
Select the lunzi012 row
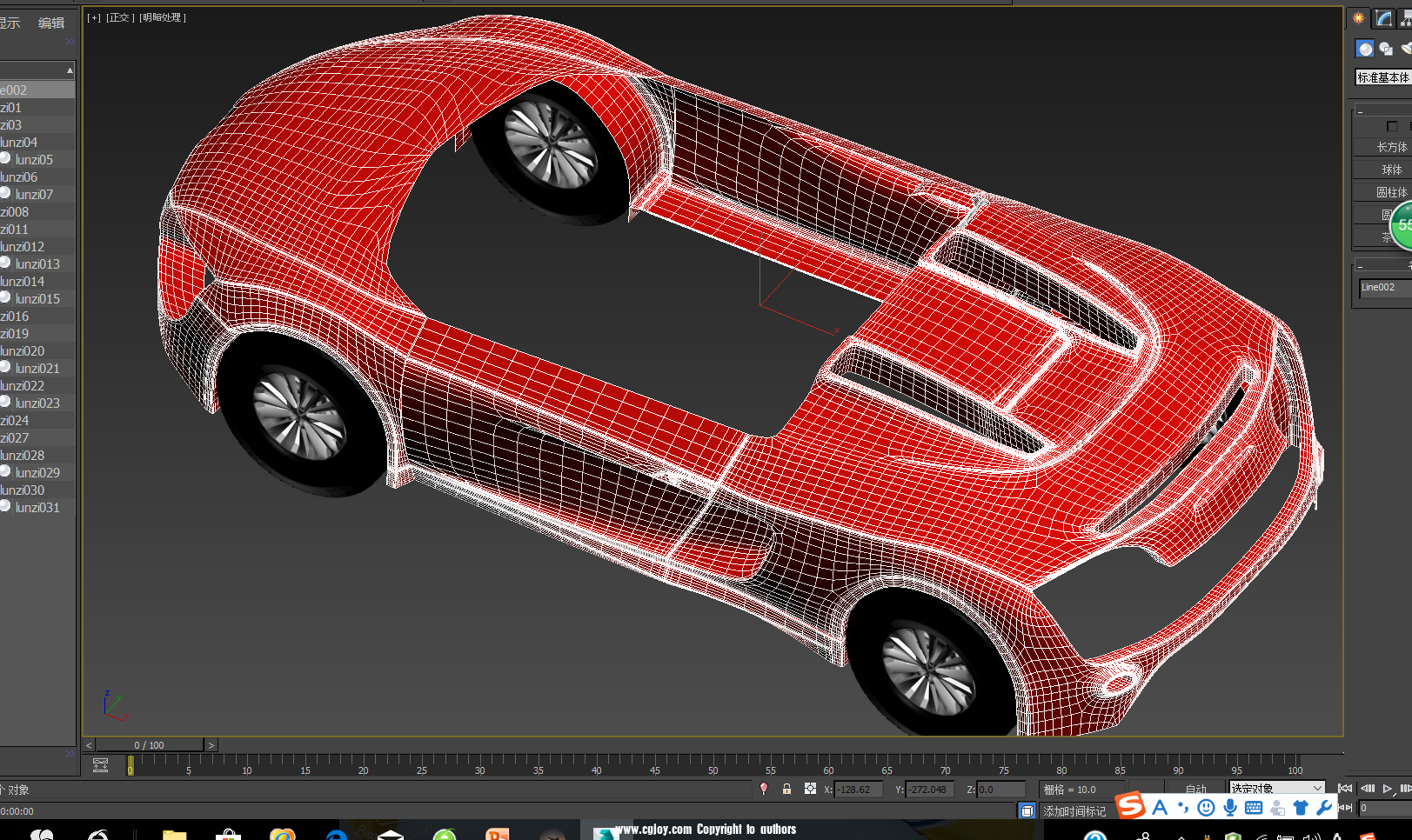[37, 247]
